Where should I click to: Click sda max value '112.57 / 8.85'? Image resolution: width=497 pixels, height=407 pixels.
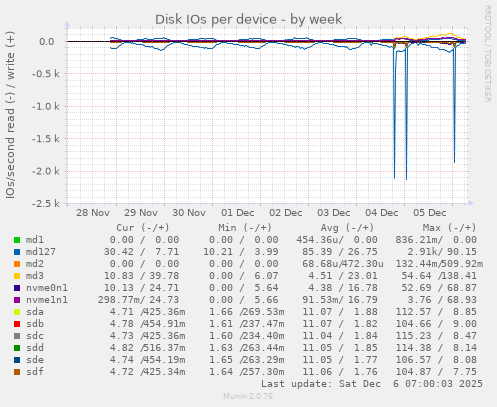[436, 312]
